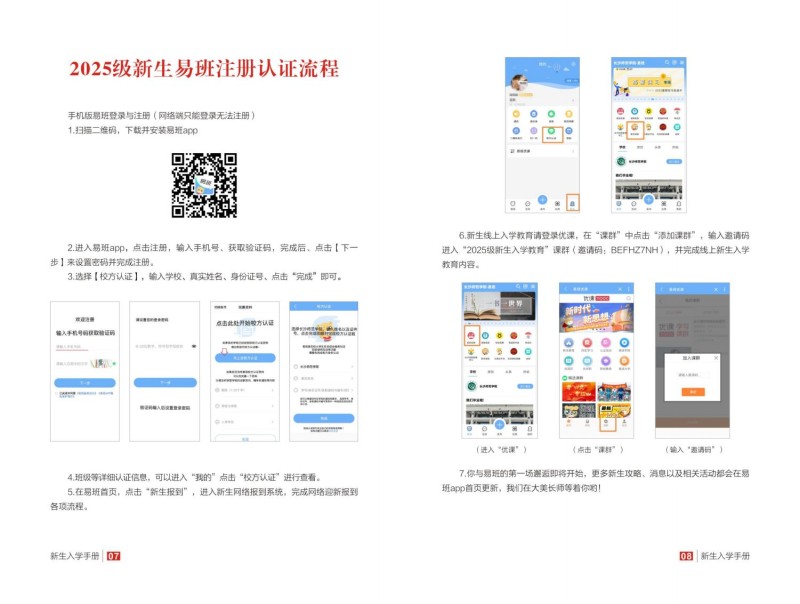Tap the back arrow in 校方认证 header

pos(294,306)
